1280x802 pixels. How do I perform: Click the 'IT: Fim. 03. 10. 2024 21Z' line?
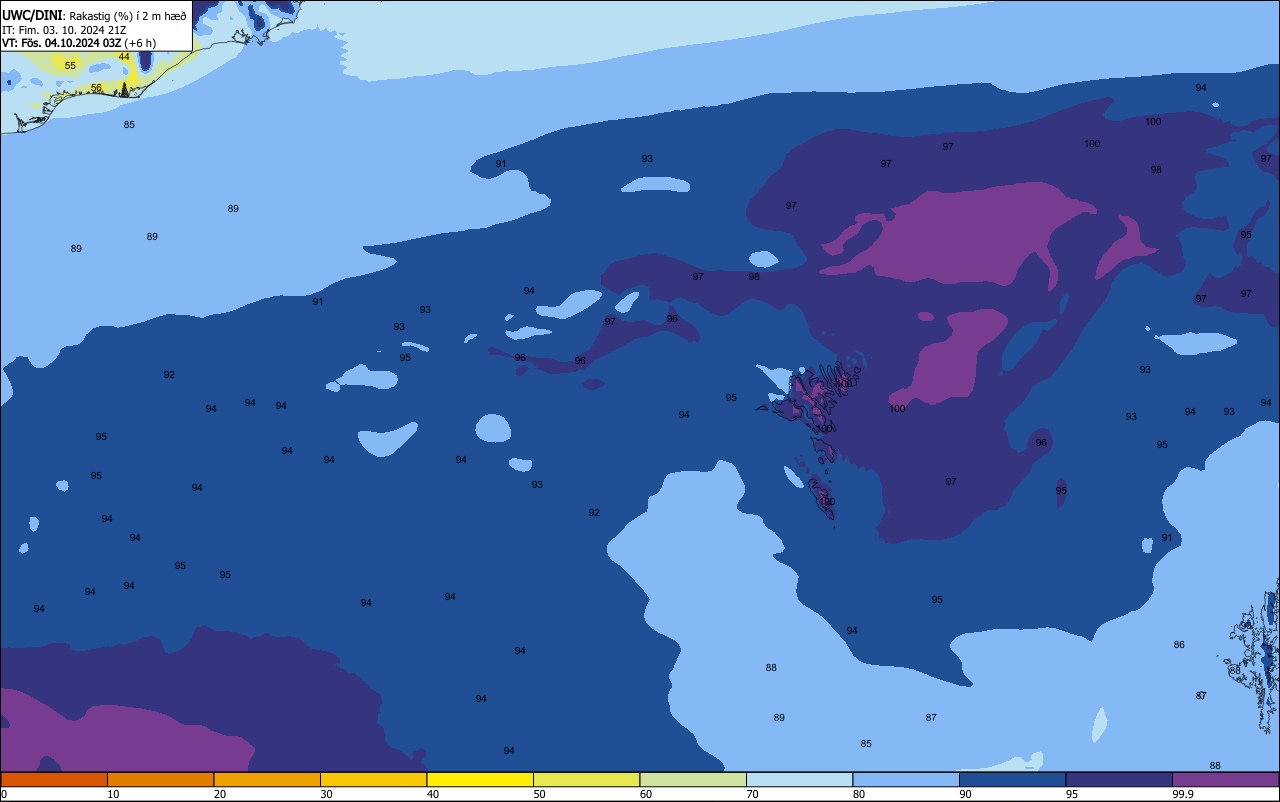point(64,30)
